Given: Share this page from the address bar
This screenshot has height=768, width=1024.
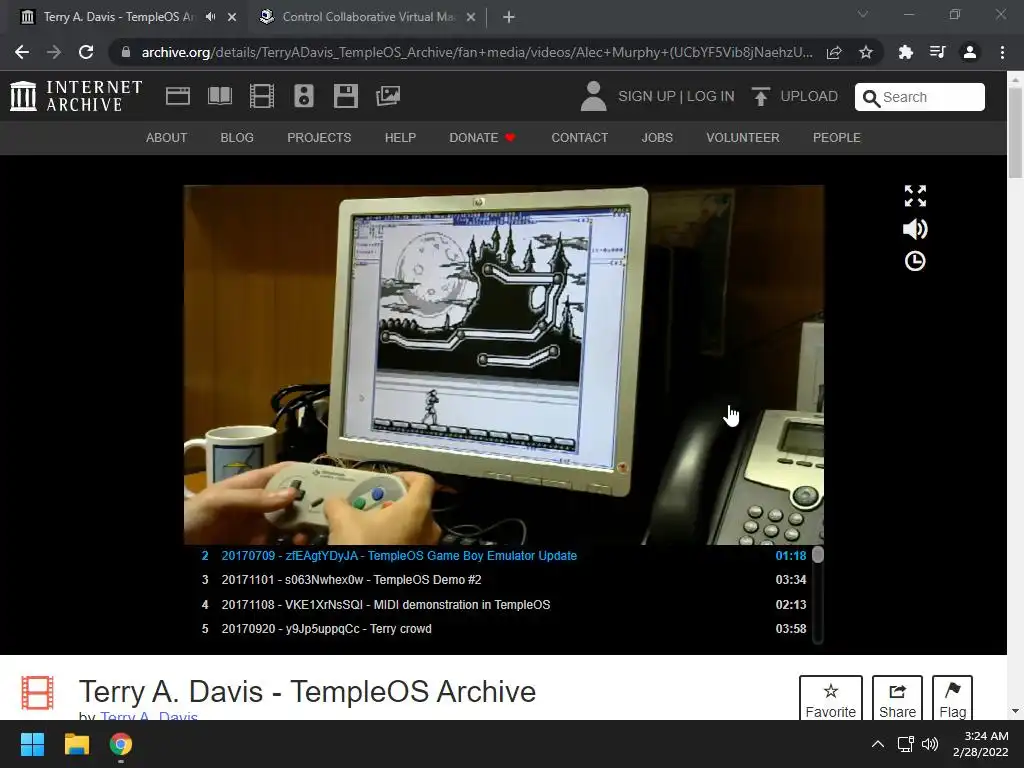Looking at the screenshot, I should click(834, 52).
